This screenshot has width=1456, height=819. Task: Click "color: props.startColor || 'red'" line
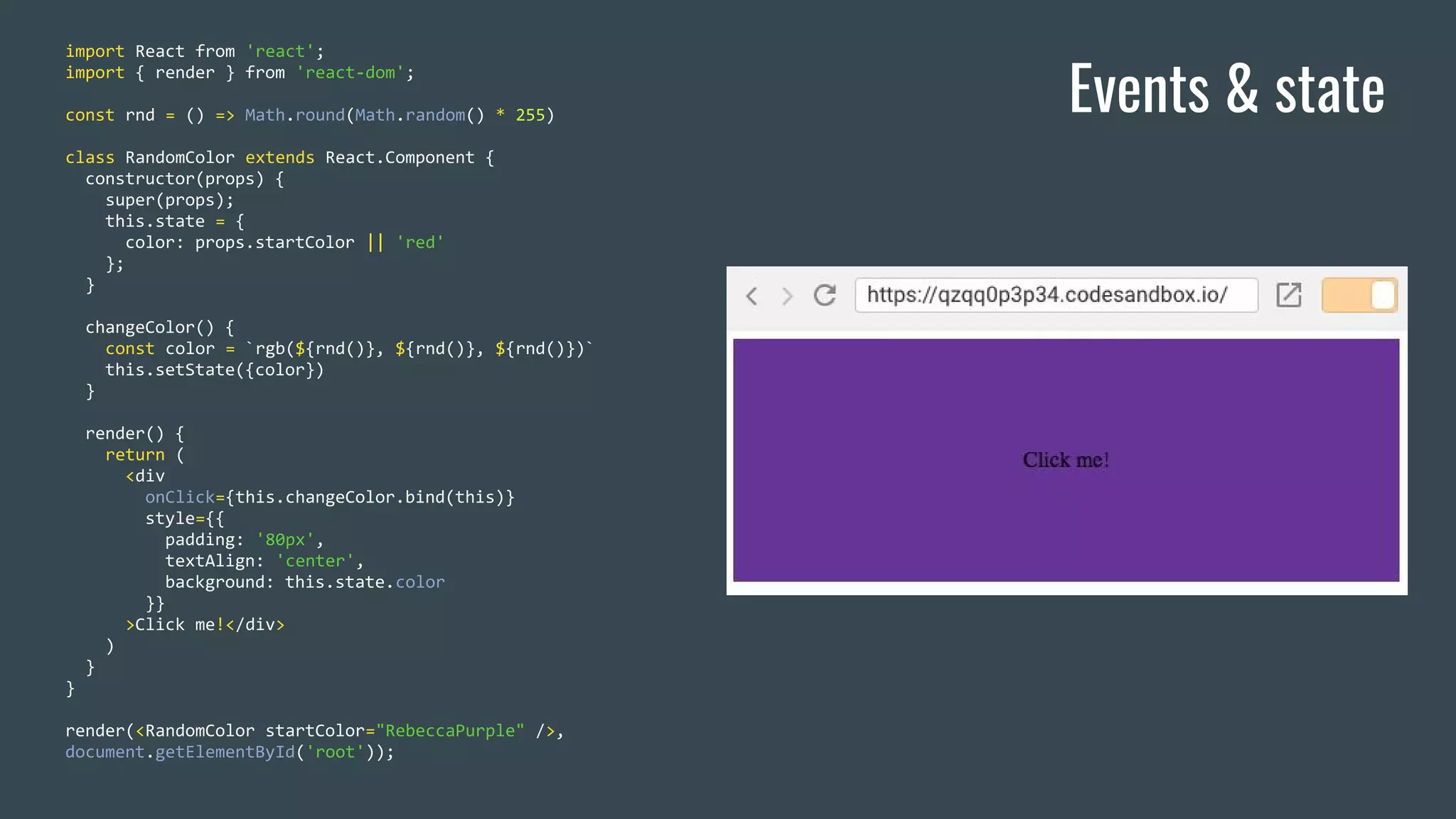284,242
